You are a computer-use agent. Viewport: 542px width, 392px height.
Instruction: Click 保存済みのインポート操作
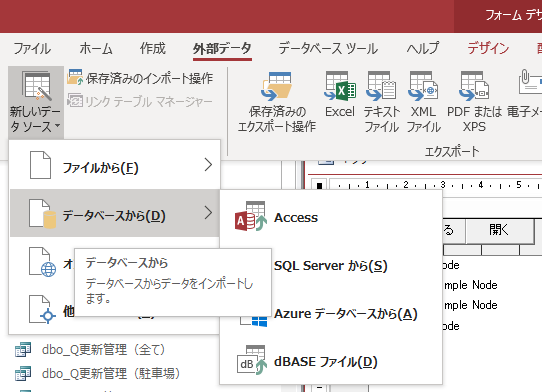(140, 78)
